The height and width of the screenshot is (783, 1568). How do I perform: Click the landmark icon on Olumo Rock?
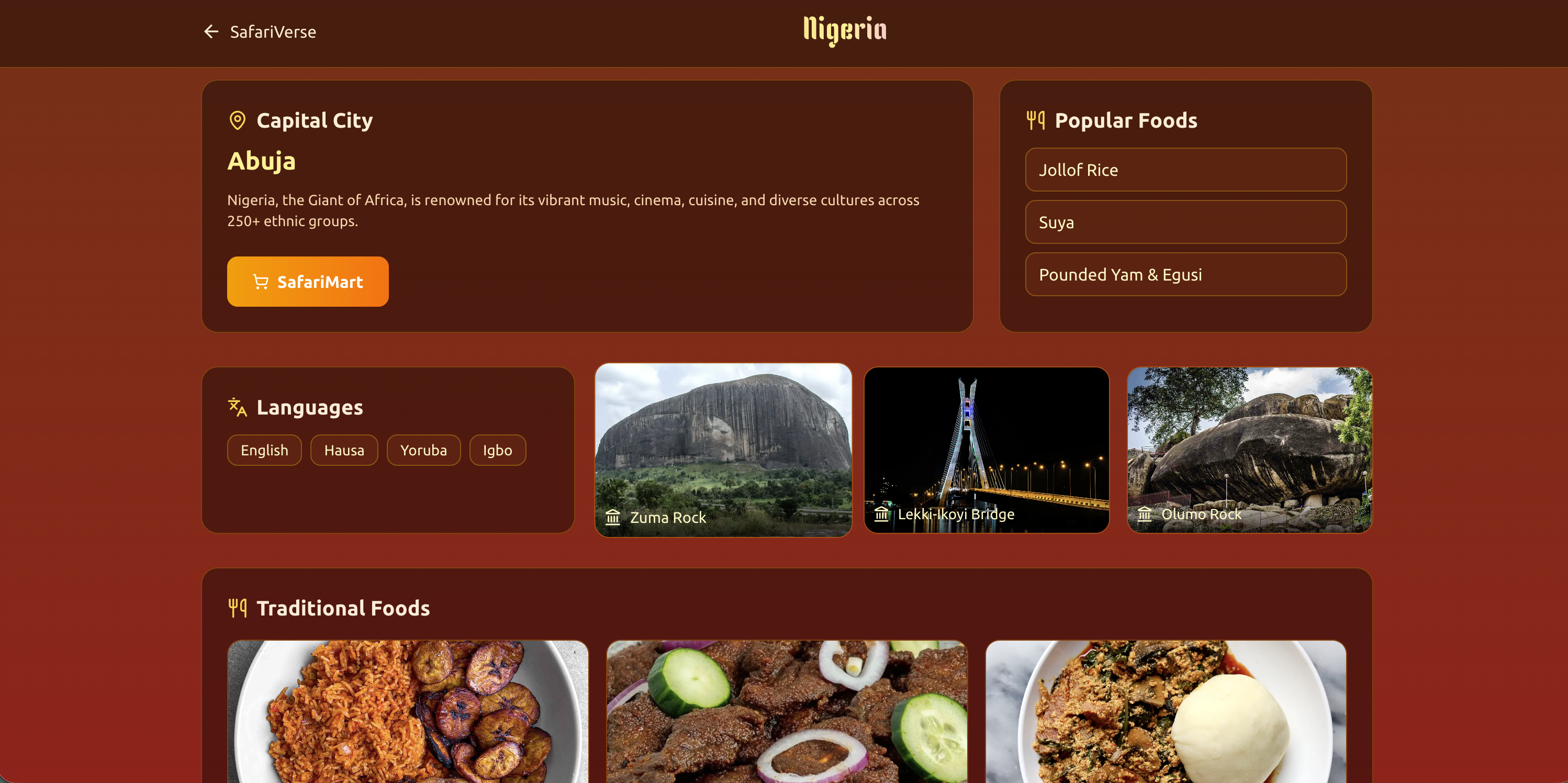pos(1145,514)
